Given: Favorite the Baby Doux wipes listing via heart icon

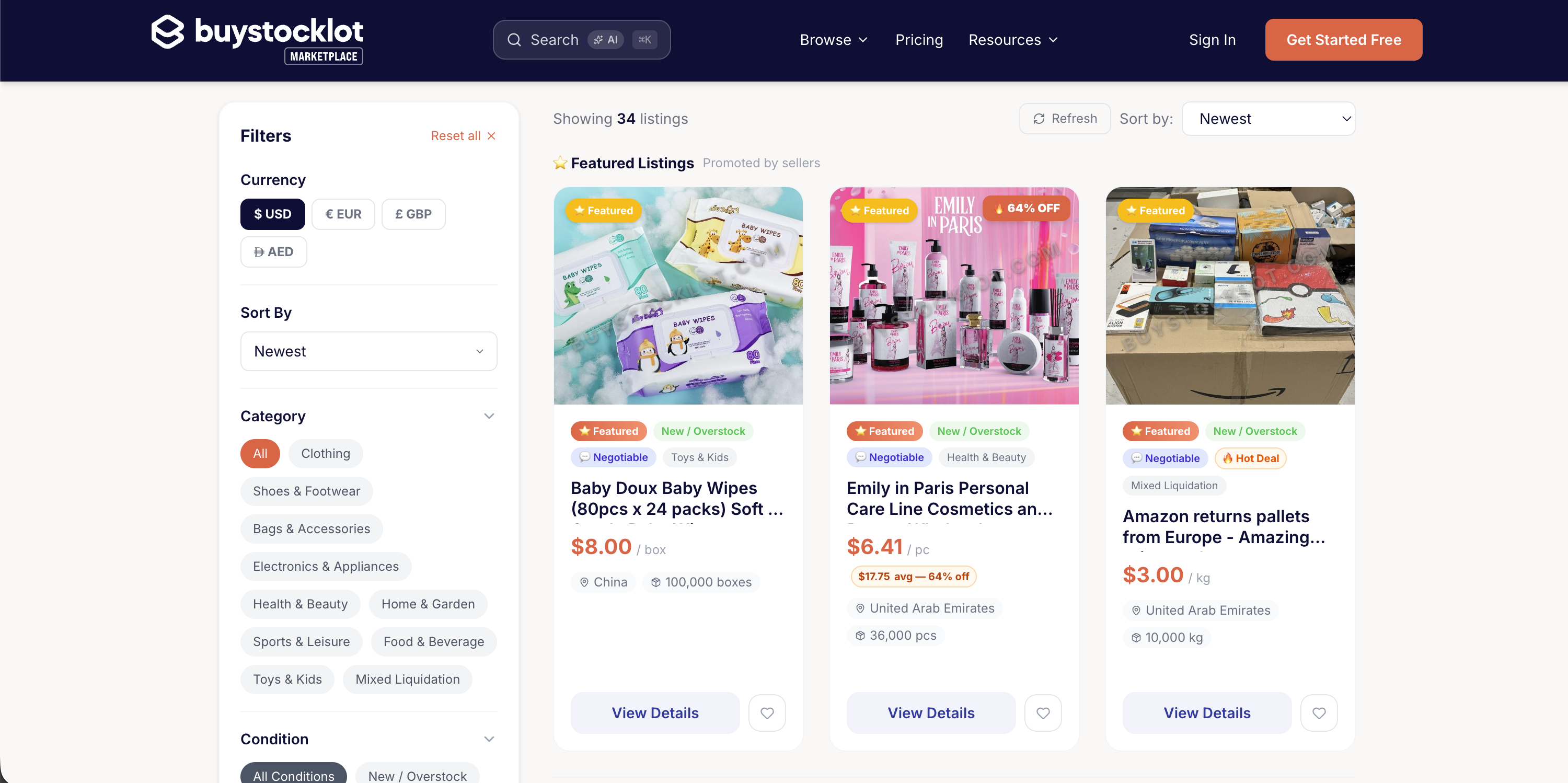Looking at the screenshot, I should point(767,713).
